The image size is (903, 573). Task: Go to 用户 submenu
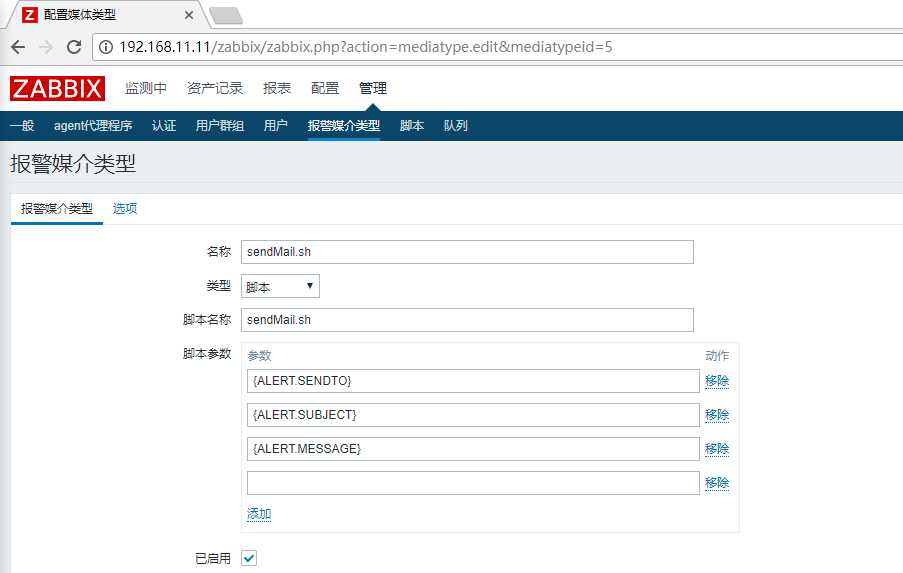276,126
